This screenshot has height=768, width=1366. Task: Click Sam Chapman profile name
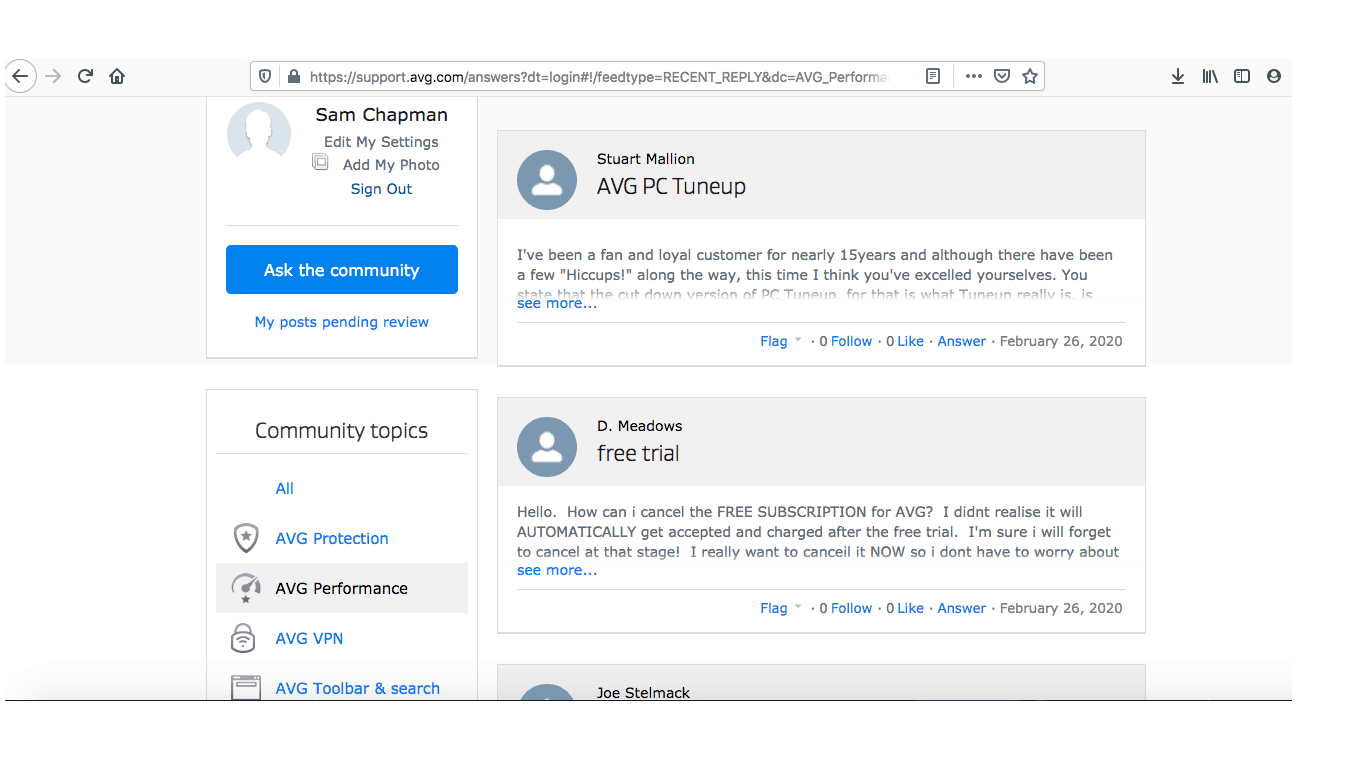point(382,115)
